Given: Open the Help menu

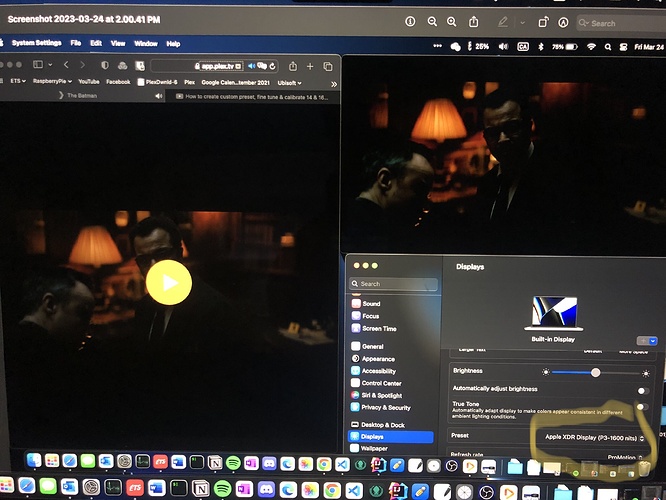Looking at the screenshot, I should 173,44.
